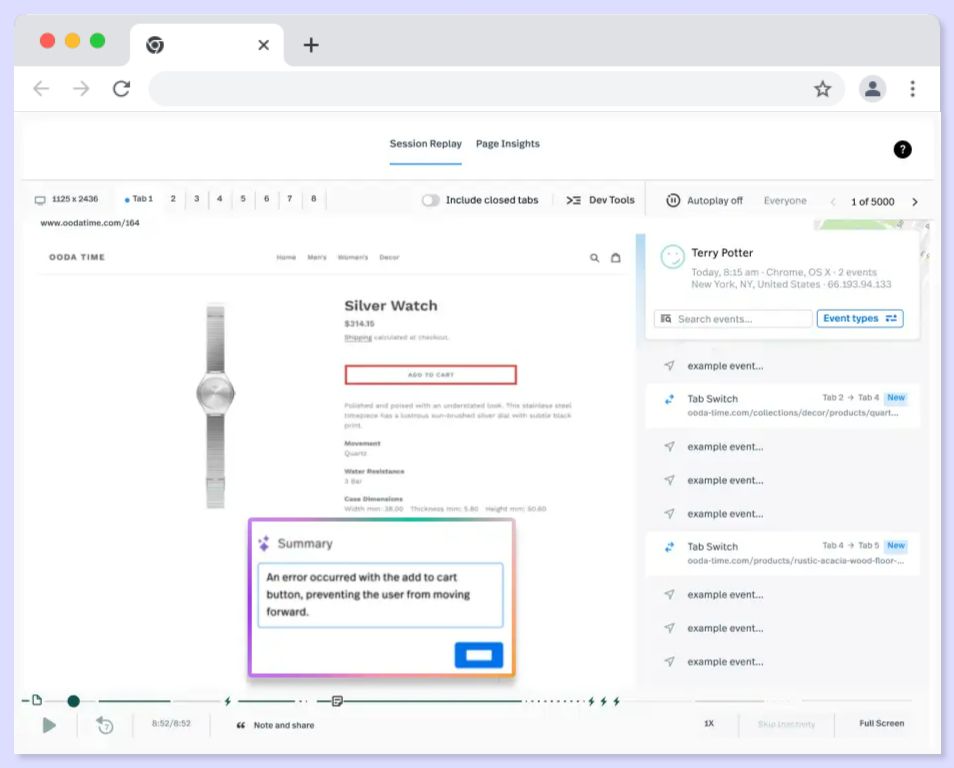The image size is (954, 768).
Task: Click the page icon at timeline start
Action: [37, 700]
